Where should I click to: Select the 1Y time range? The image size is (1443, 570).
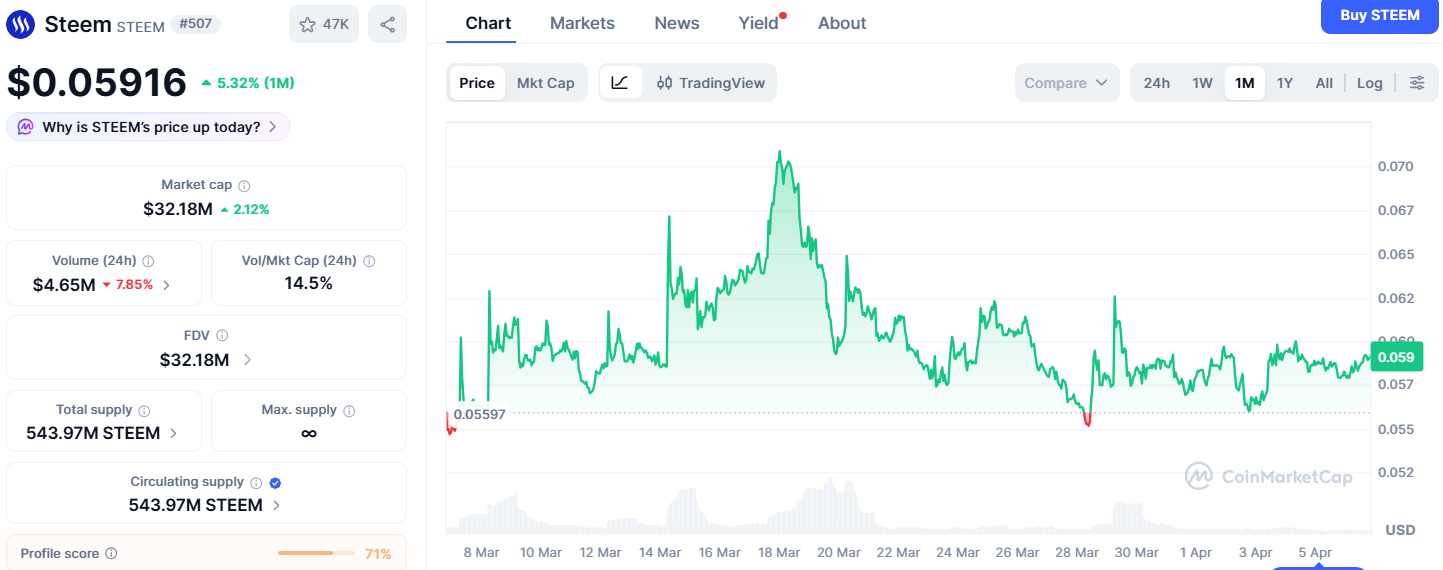pos(1285,83)
